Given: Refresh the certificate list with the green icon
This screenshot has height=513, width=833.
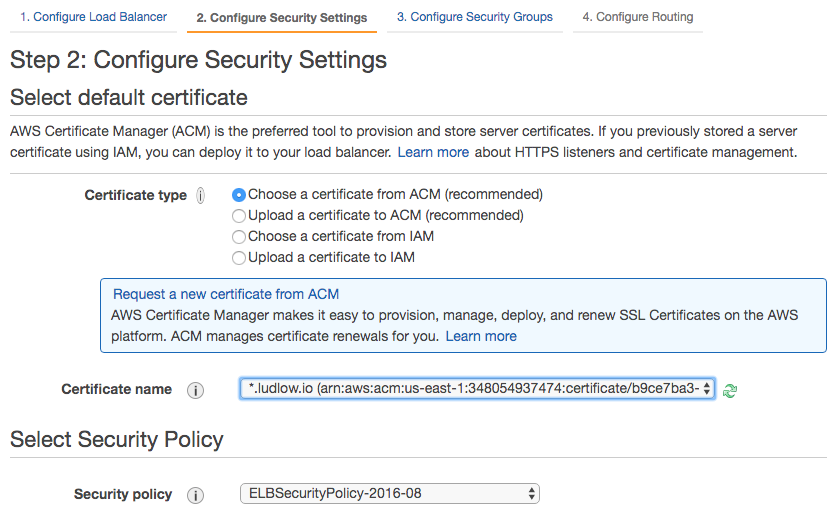Looking at the screenshot, I should [730, 390].
